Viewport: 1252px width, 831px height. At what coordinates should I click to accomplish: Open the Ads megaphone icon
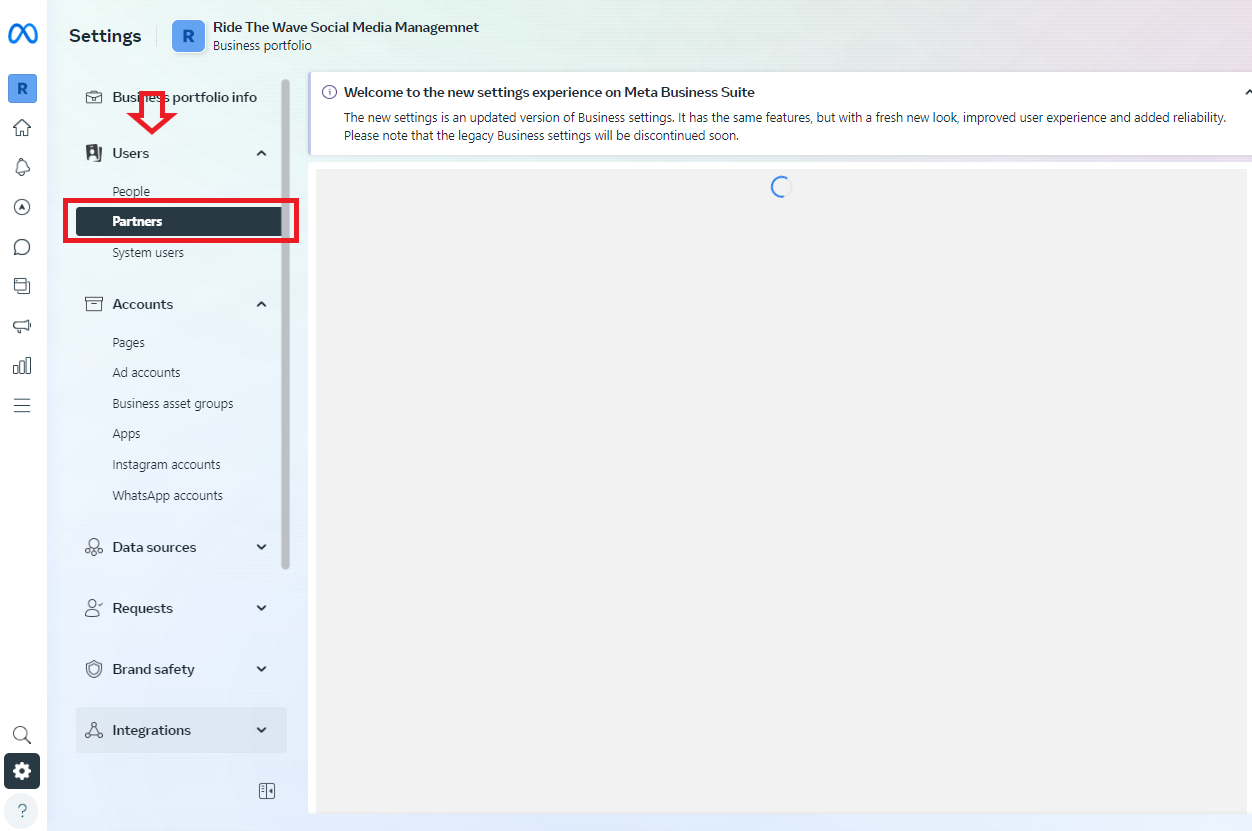pos(22,325)
